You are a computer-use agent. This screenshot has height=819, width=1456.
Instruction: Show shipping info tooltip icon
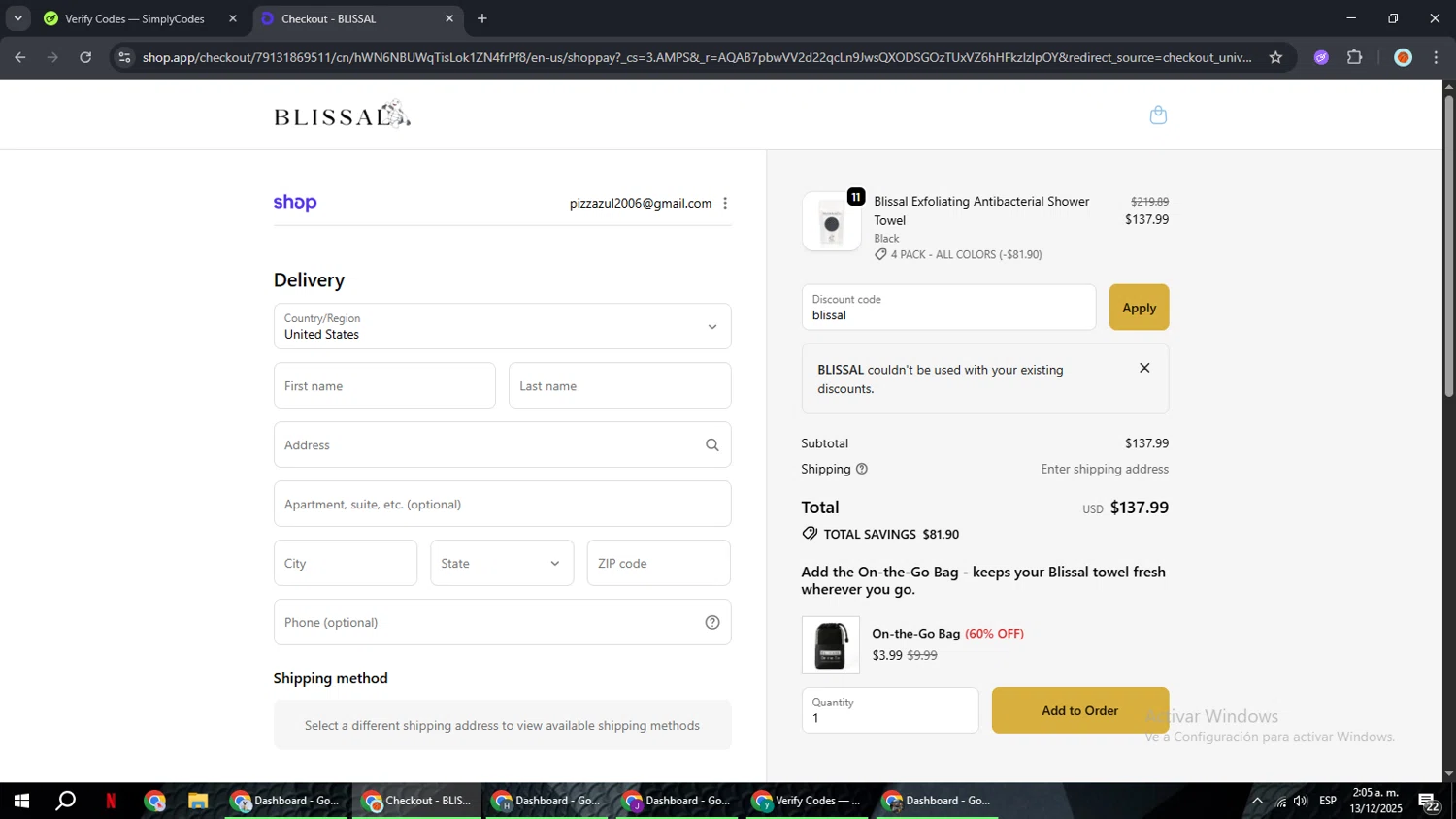pyautogui.click(x=862, y=469)
